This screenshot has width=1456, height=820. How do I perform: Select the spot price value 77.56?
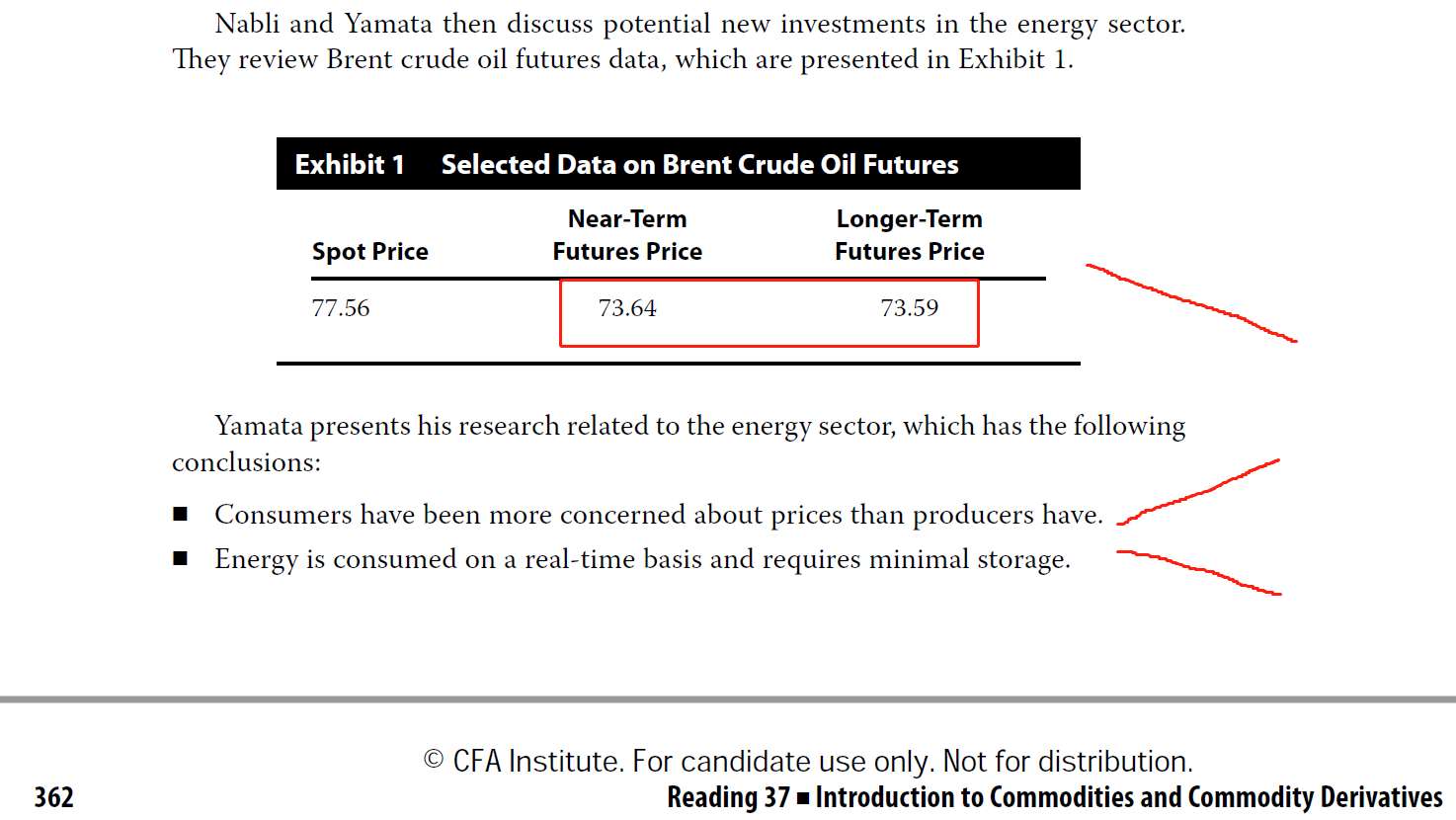pos(341,308)
